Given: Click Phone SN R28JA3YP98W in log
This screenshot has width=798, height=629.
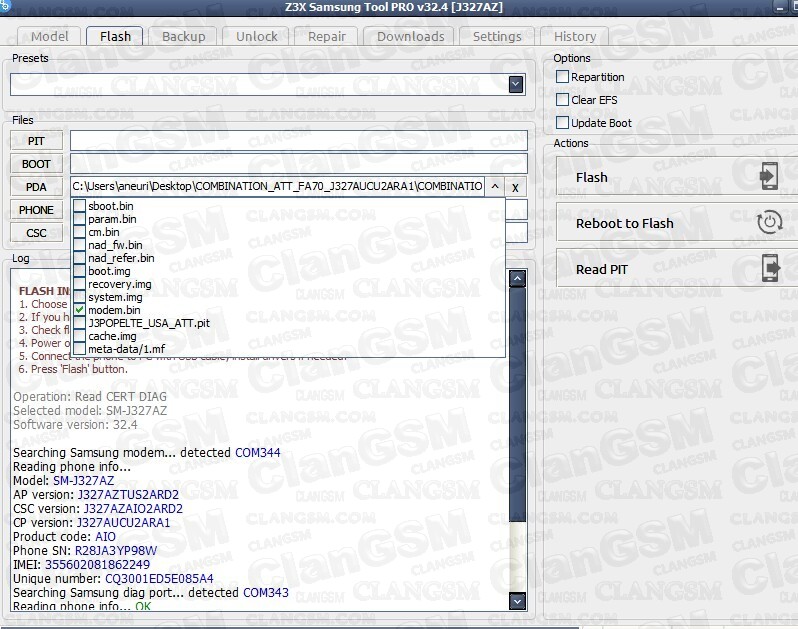Looking at the screenshot, I should click(x=116, y=551).
